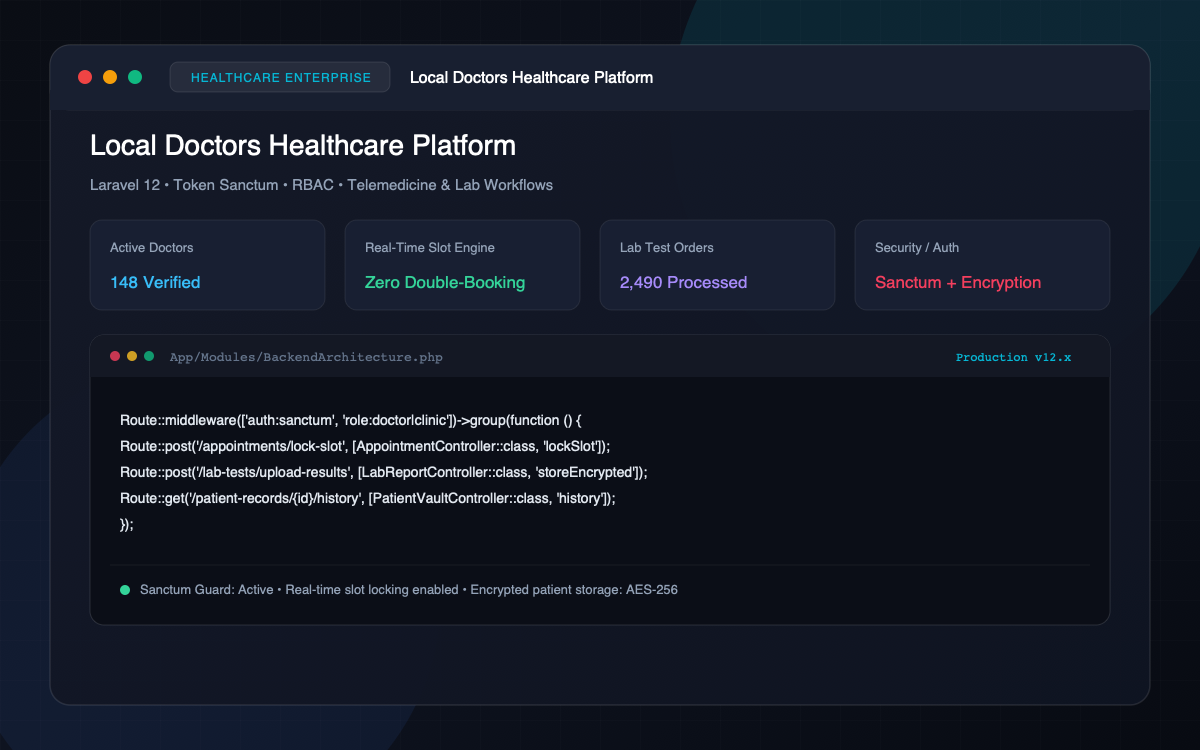Click the patient-records history route line
Screen dimensions: 1200x750
pyautogui.click(x=368, y=497)
